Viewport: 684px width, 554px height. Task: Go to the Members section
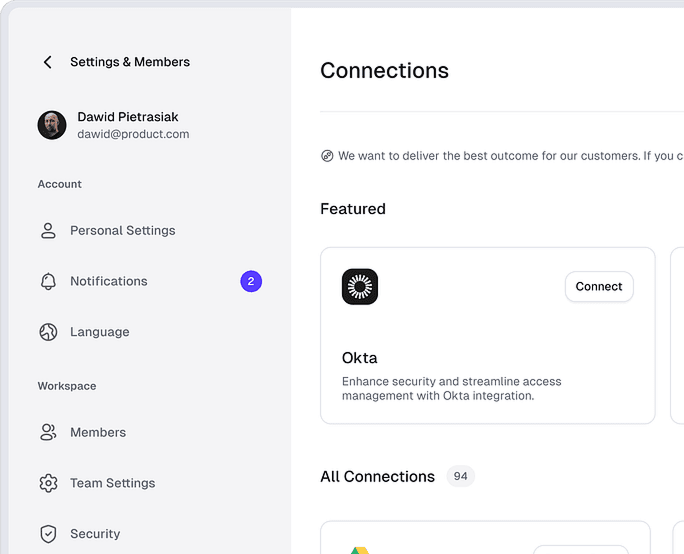(x=98, y=433)
